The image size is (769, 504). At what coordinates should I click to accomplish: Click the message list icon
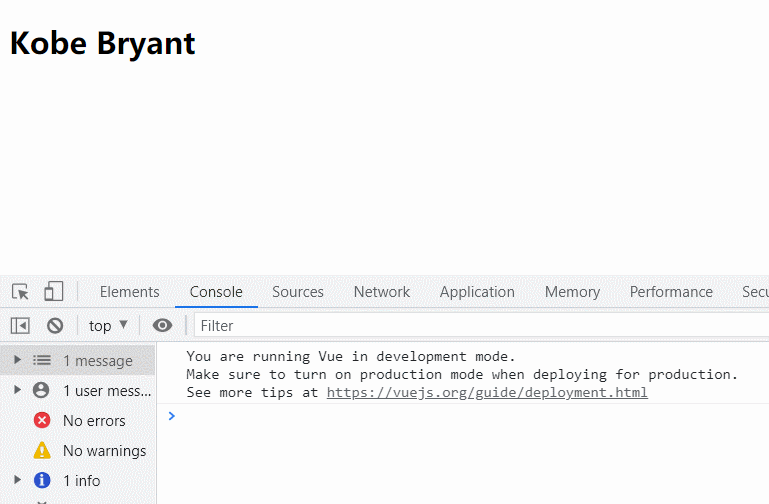[42, 360]
